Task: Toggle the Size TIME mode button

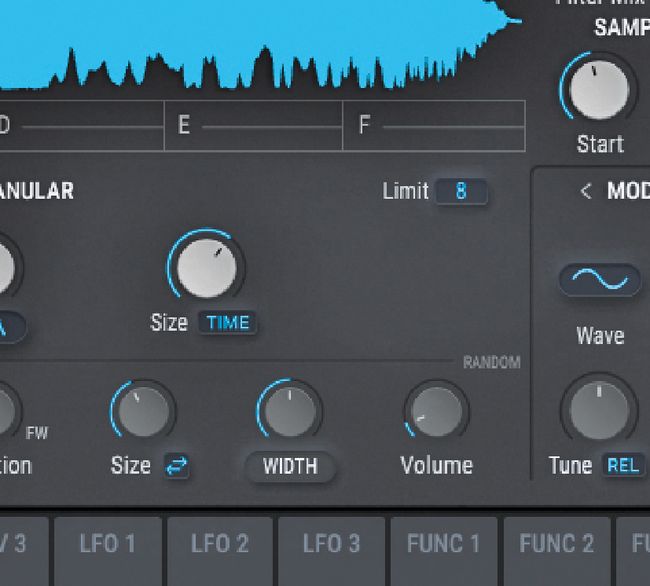Action: (x=228, y=322)
